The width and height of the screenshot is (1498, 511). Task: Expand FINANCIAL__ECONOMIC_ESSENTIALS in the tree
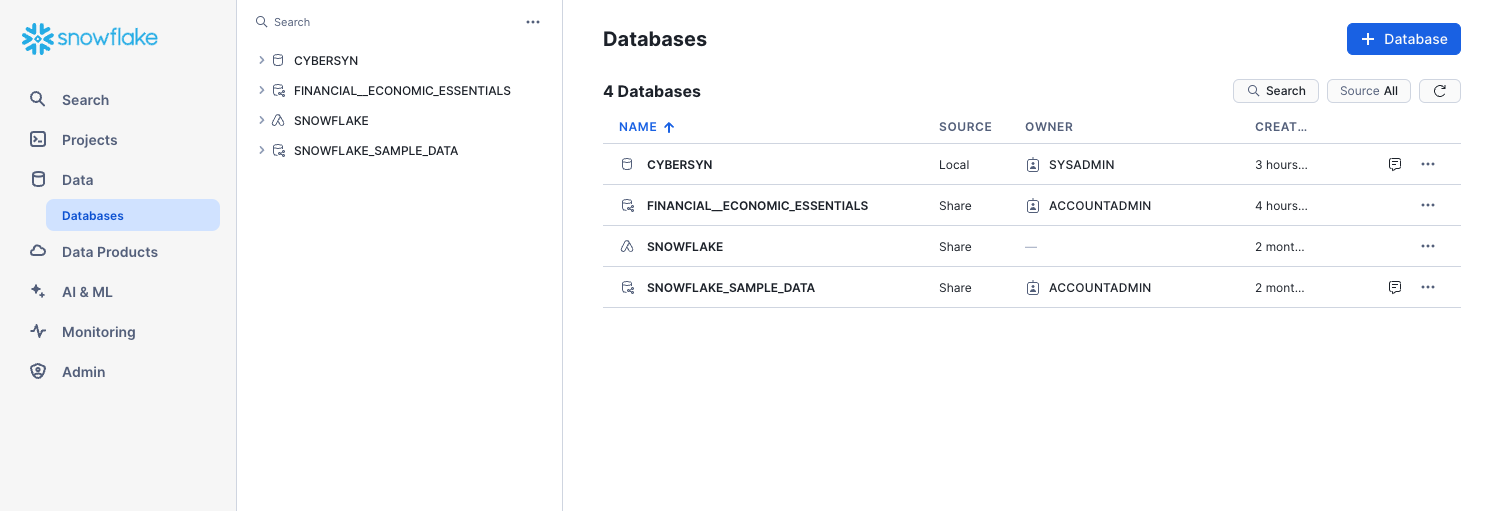click(261, 90)
